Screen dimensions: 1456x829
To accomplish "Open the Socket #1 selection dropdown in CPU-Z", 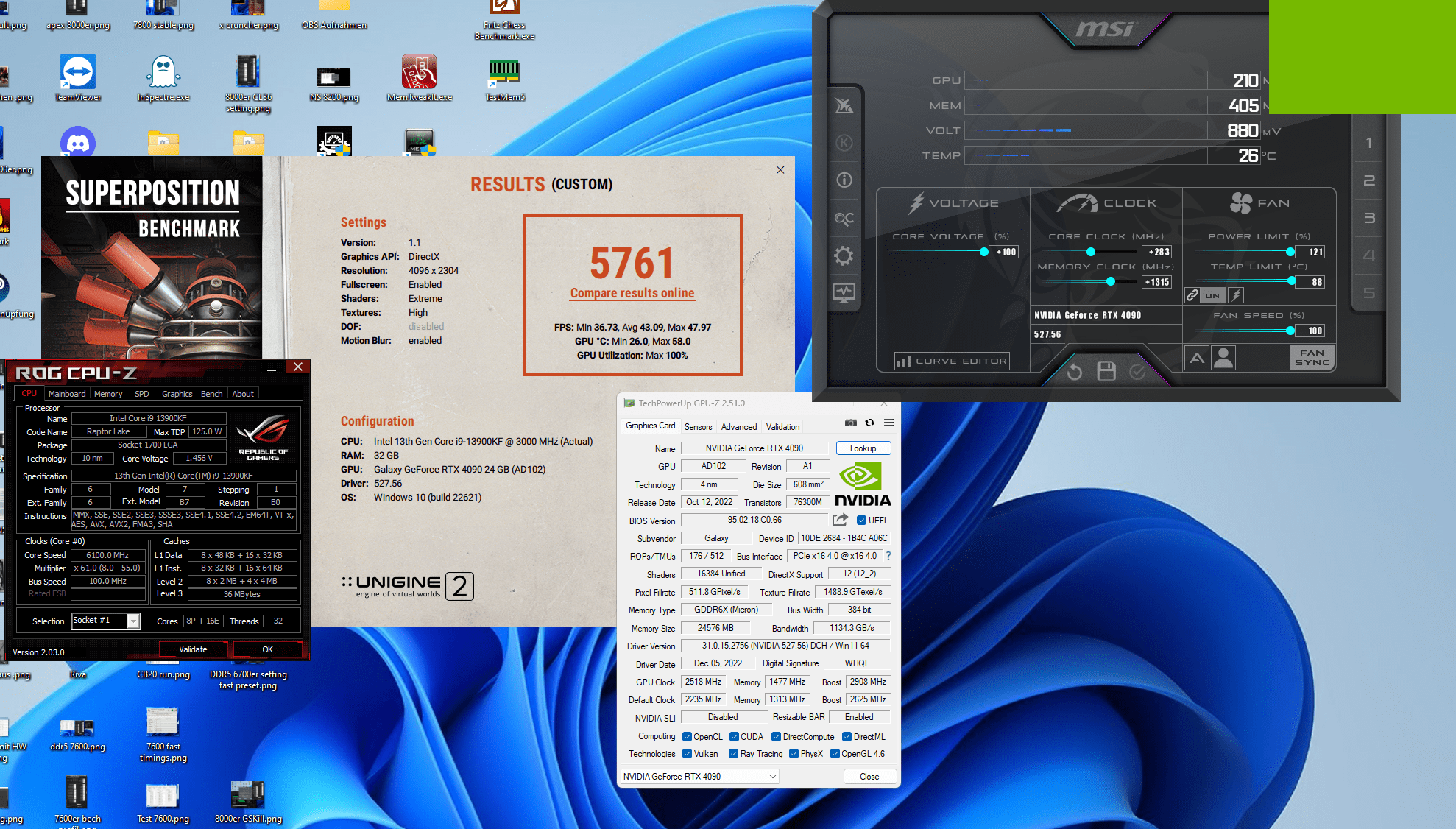I will coord(105,621).
